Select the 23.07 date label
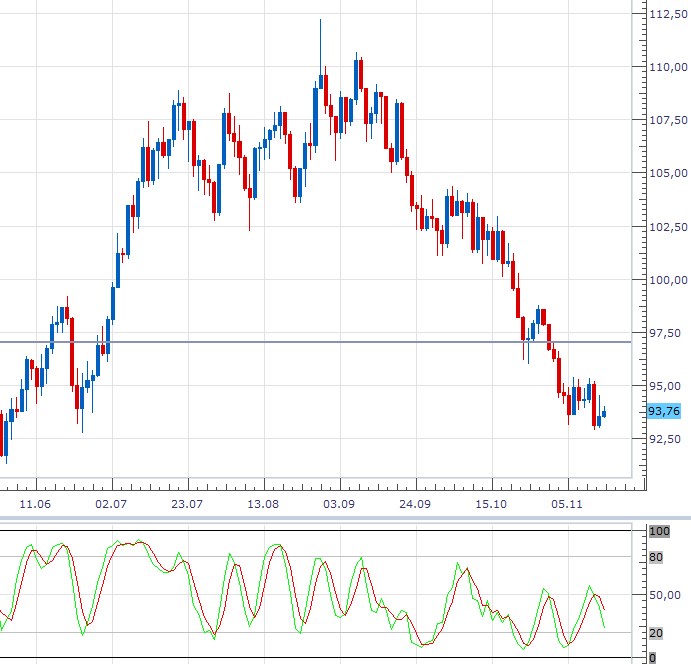Image resolution: width=691 pixels, height=664 pixels. pos(187,504)
